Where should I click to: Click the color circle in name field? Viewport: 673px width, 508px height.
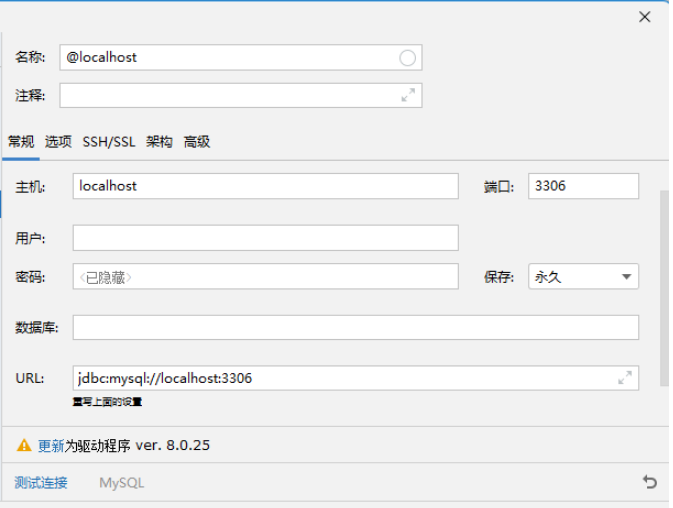click(x=407, y=57)
